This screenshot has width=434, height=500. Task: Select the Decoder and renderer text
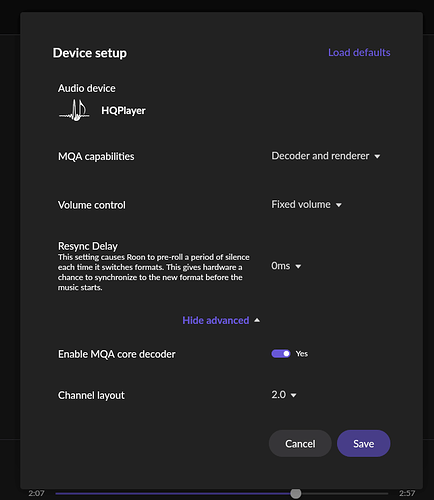tap(320, 156)
